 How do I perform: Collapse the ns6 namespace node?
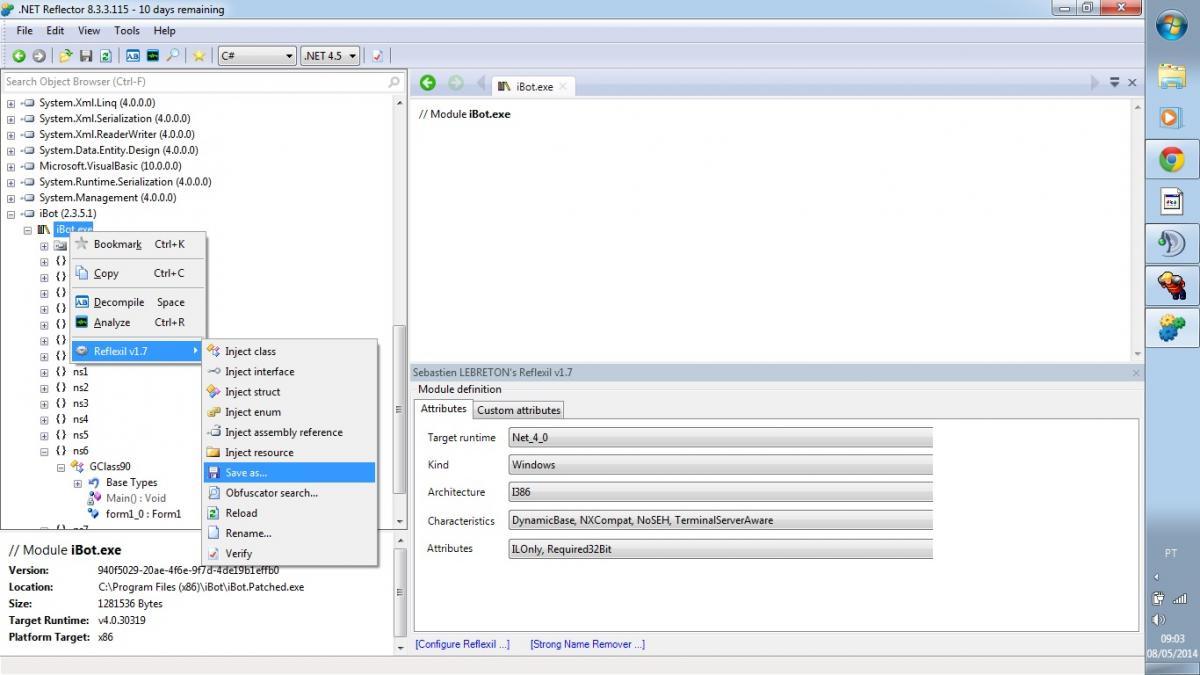point(44,451)
